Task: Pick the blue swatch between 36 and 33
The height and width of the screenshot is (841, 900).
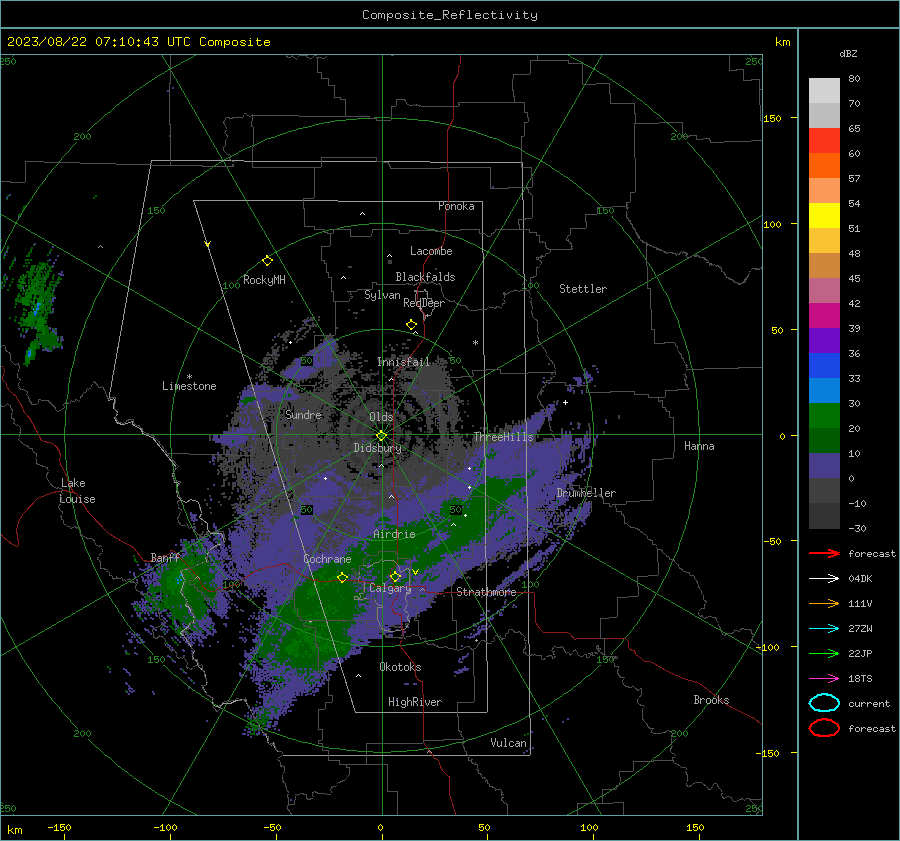Action: click(824, 365)
